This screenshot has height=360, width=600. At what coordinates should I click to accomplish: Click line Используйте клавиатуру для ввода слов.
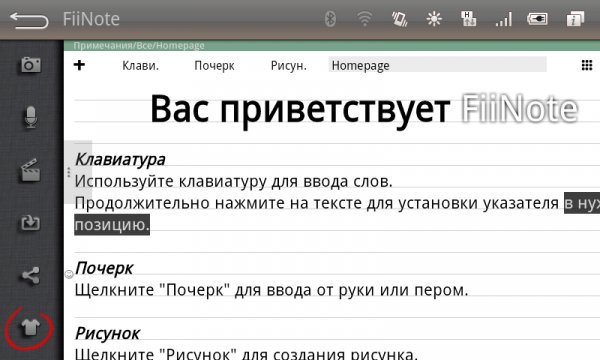(x=234, y=181)
